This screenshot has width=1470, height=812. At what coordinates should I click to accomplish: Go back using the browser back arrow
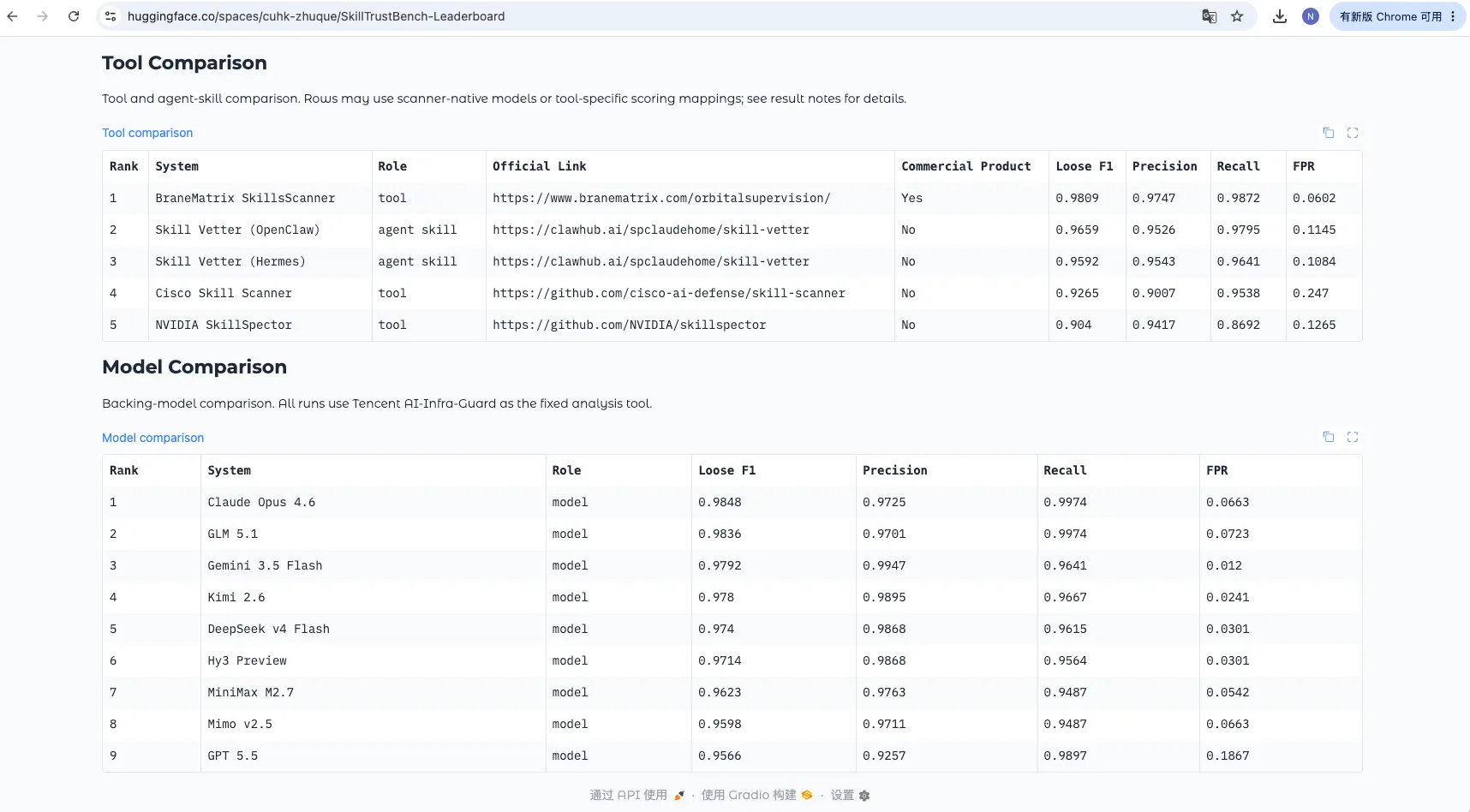[x=12, y=16]
